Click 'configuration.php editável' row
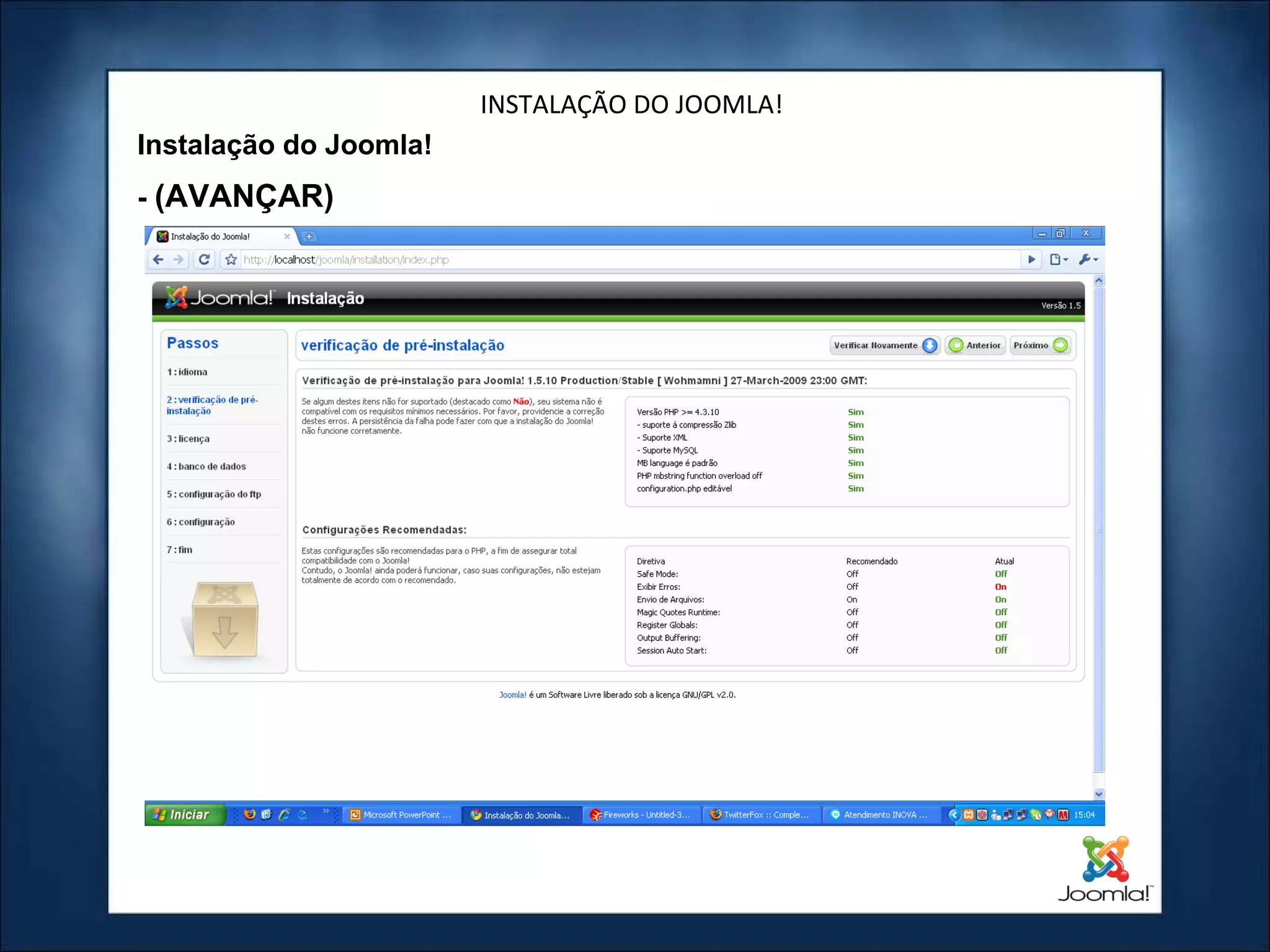This screenshot has width=1270, height=952. [750, 488]
